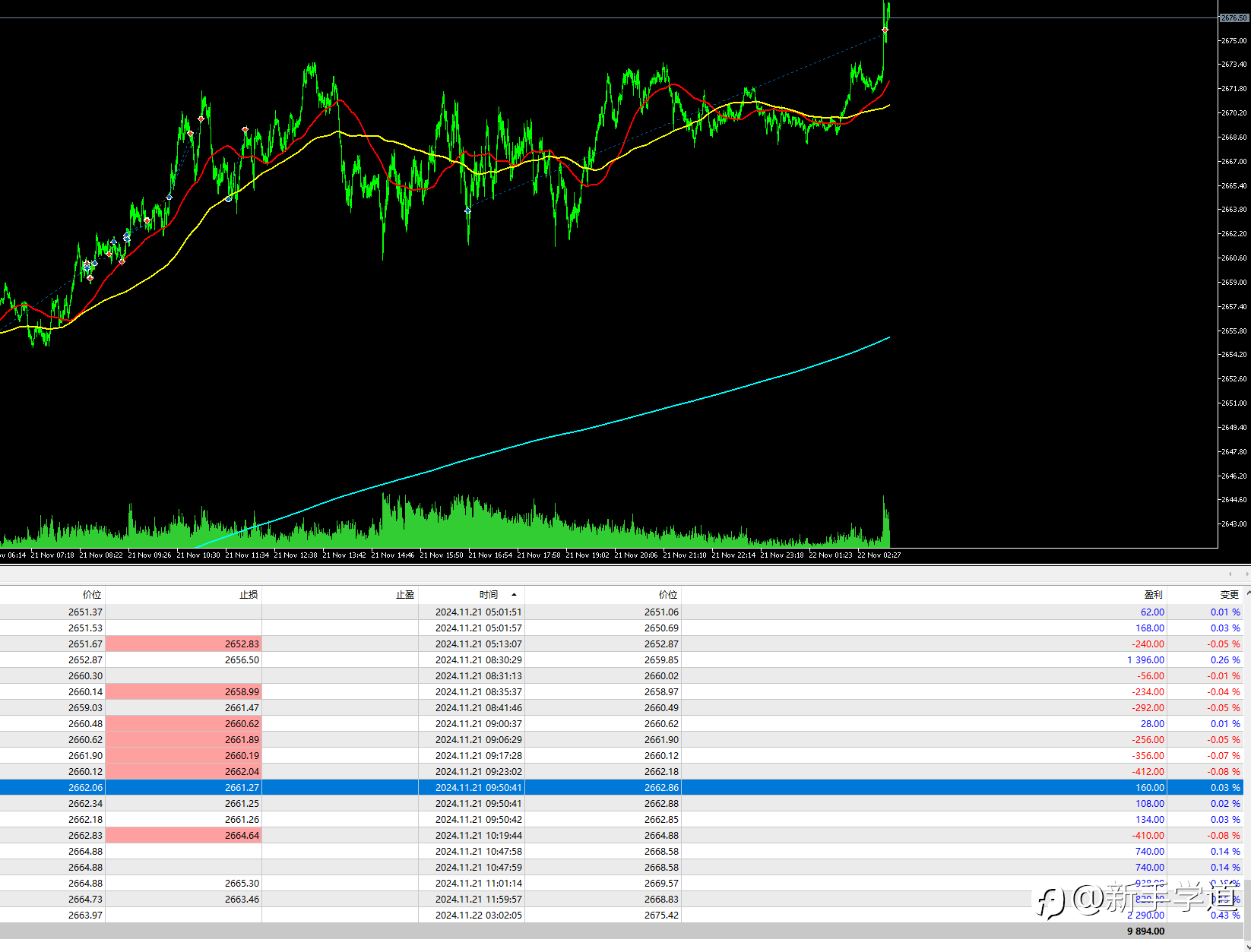Select the highlighted row with profit 160.00
This screenshot has width=1251, height=952.
pos(622,788)
